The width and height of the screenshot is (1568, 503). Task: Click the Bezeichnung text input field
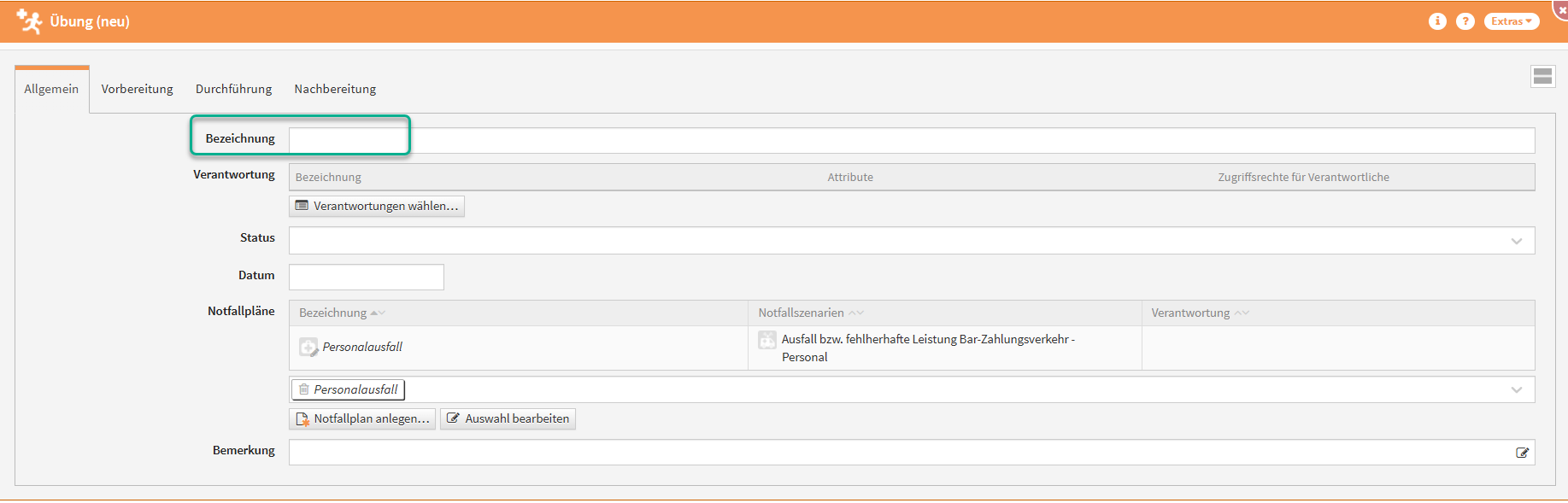(912, 141)
